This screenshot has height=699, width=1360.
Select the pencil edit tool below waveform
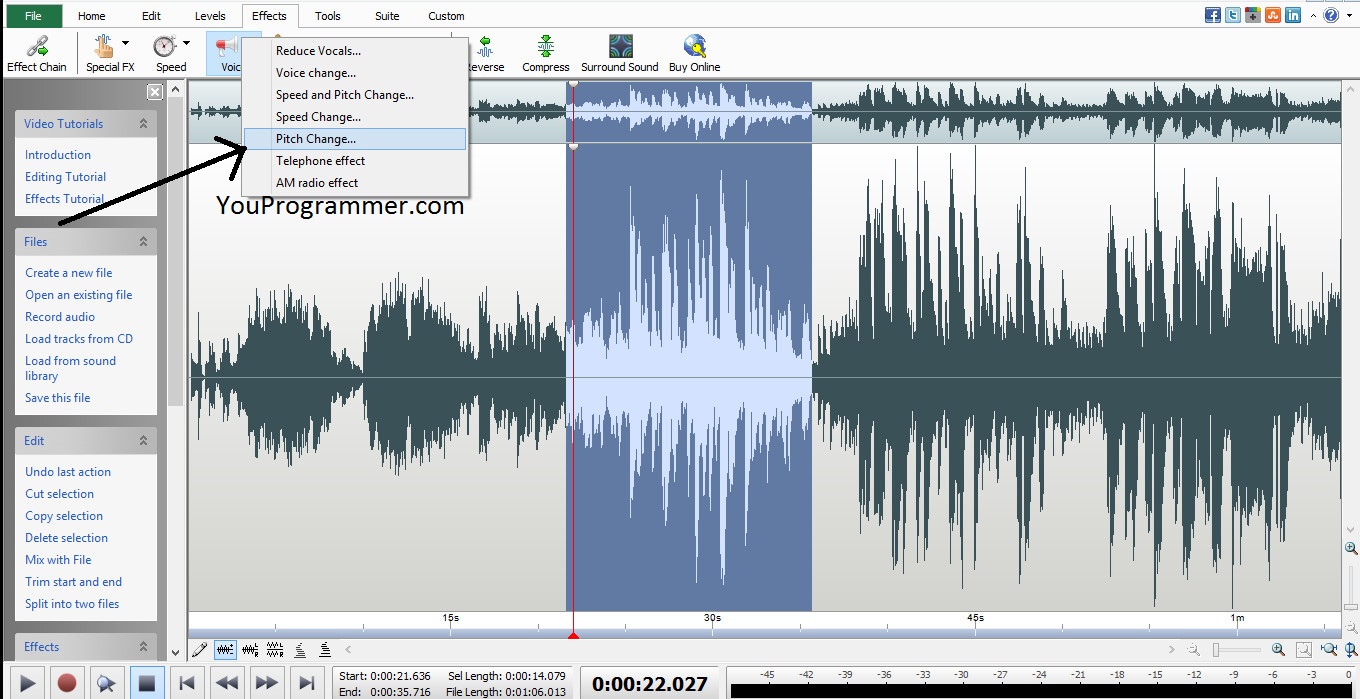[199, 650]
